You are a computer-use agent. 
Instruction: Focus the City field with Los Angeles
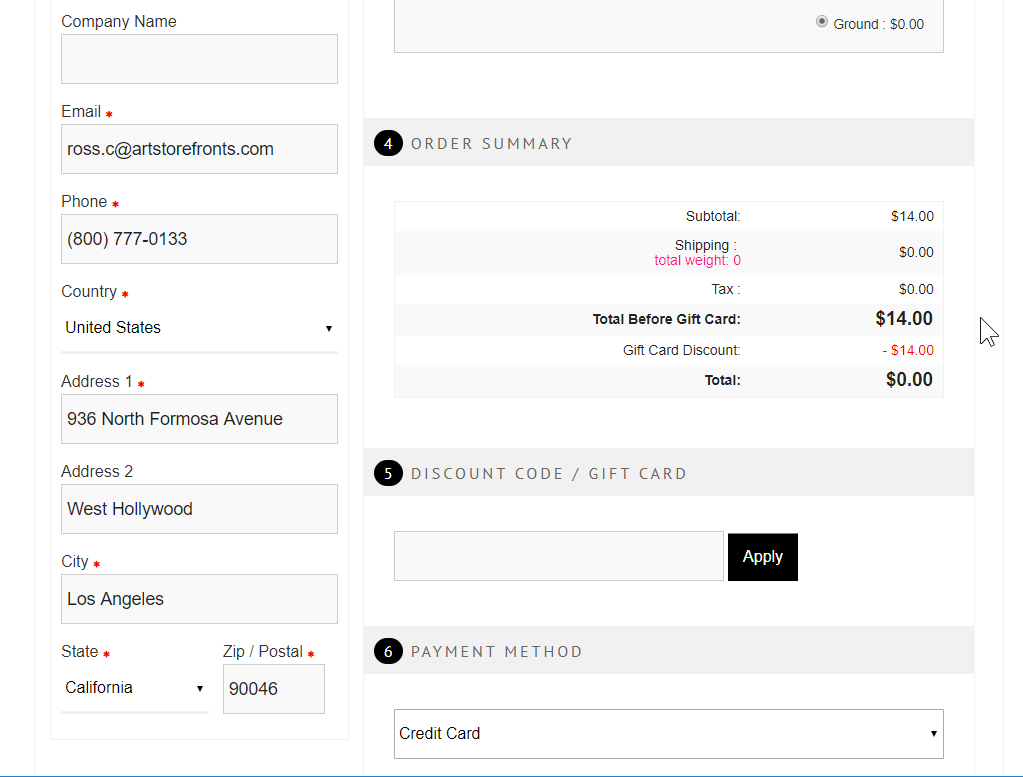click(x=199, y=599)
